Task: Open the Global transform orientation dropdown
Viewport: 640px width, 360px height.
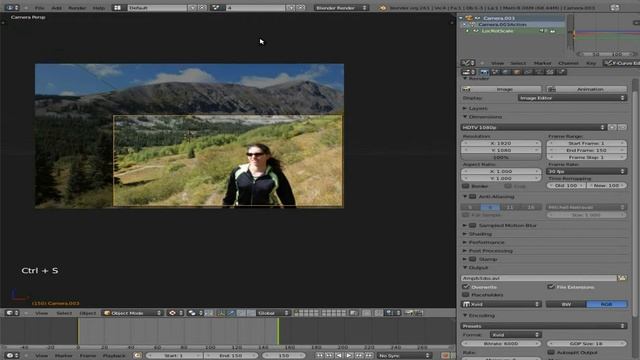Action: pos(273,313)
